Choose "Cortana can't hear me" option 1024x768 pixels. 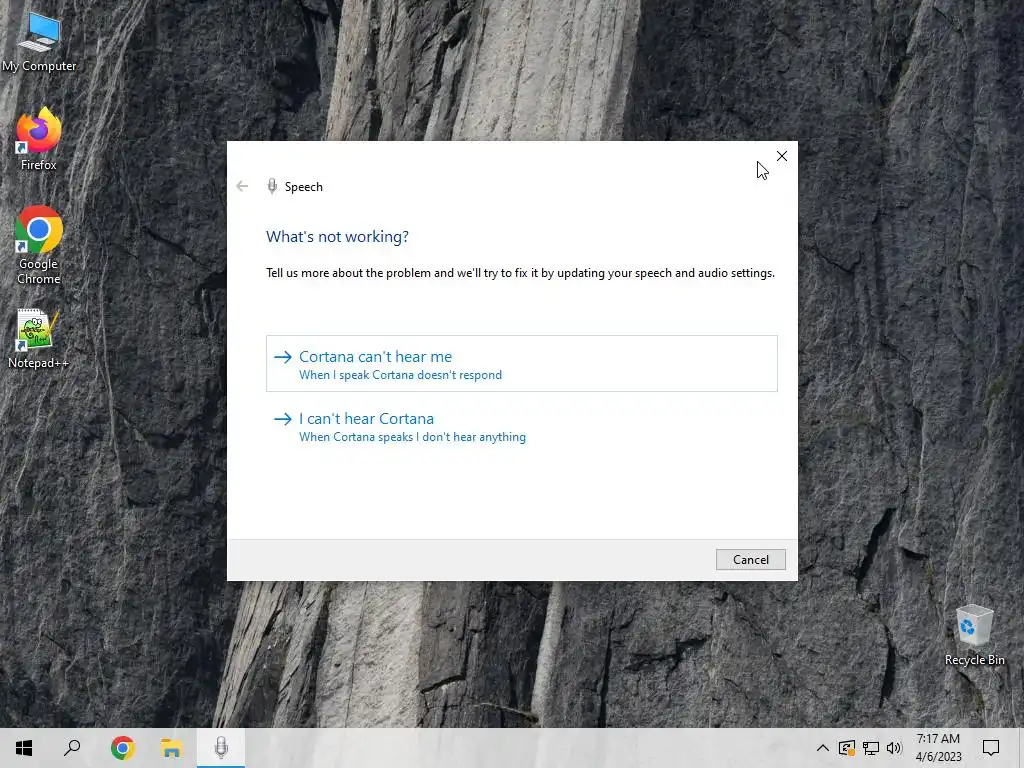(522, 364)
